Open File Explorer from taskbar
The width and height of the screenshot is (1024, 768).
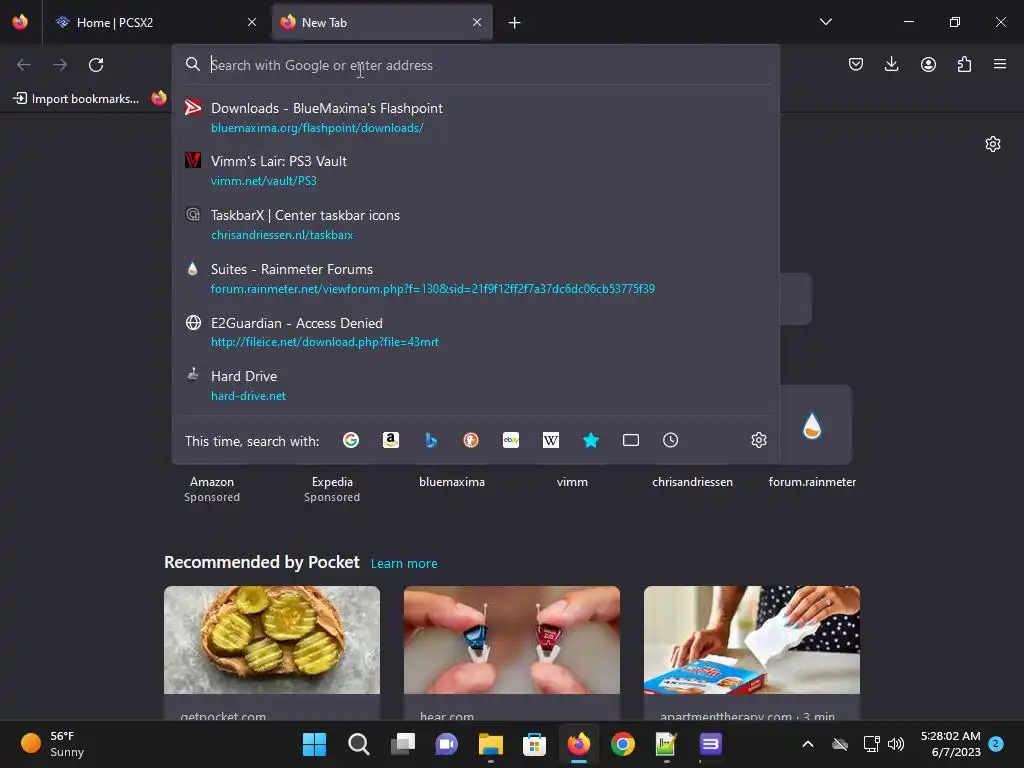[490, 744]
